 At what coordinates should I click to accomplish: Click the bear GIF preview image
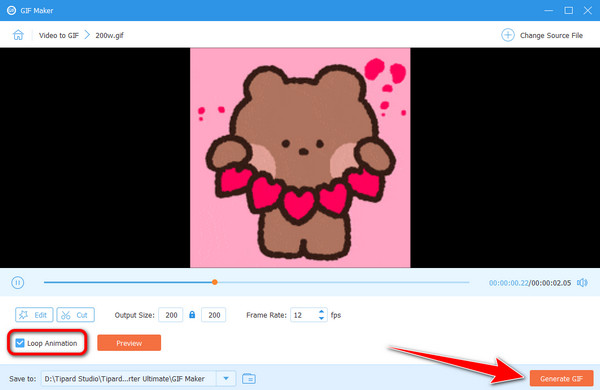(300, 158)
